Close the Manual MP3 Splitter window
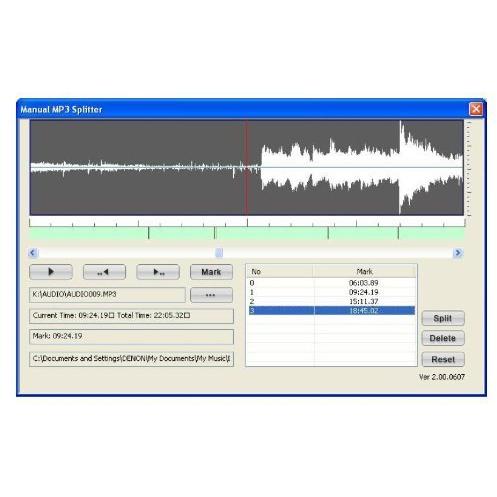The image size is (497, 497). (x=476, y=109)
